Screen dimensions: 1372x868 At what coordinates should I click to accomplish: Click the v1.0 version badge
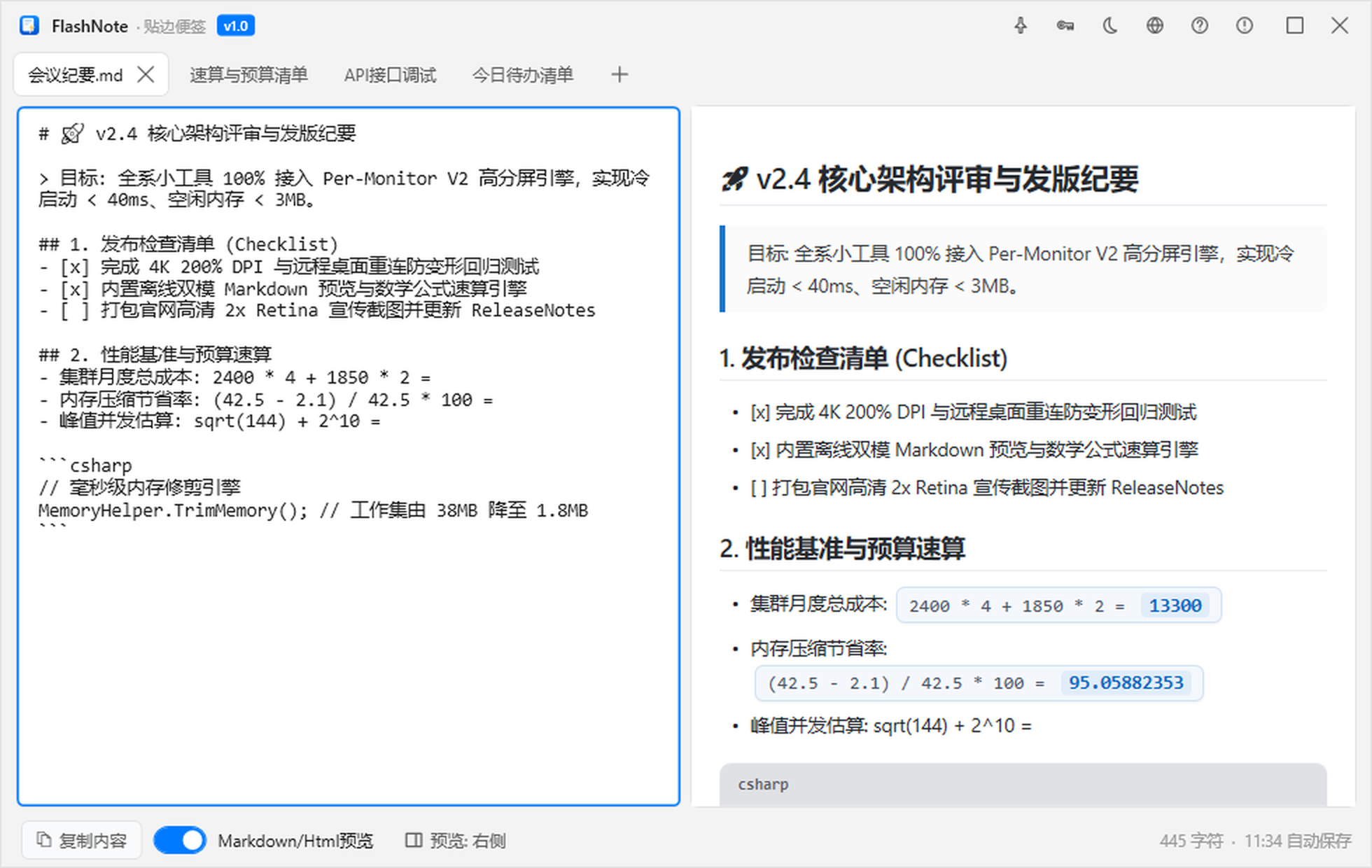tap(236, 26)
